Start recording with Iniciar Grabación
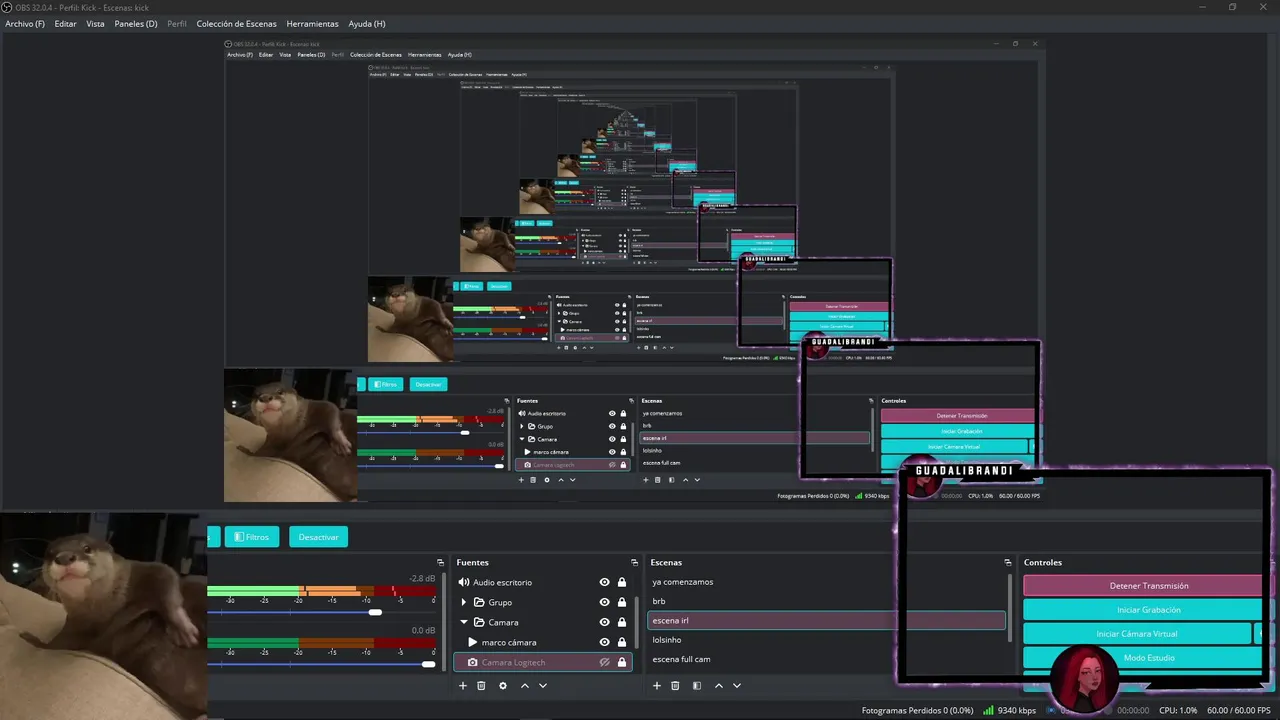 [x=1142, y=610]
